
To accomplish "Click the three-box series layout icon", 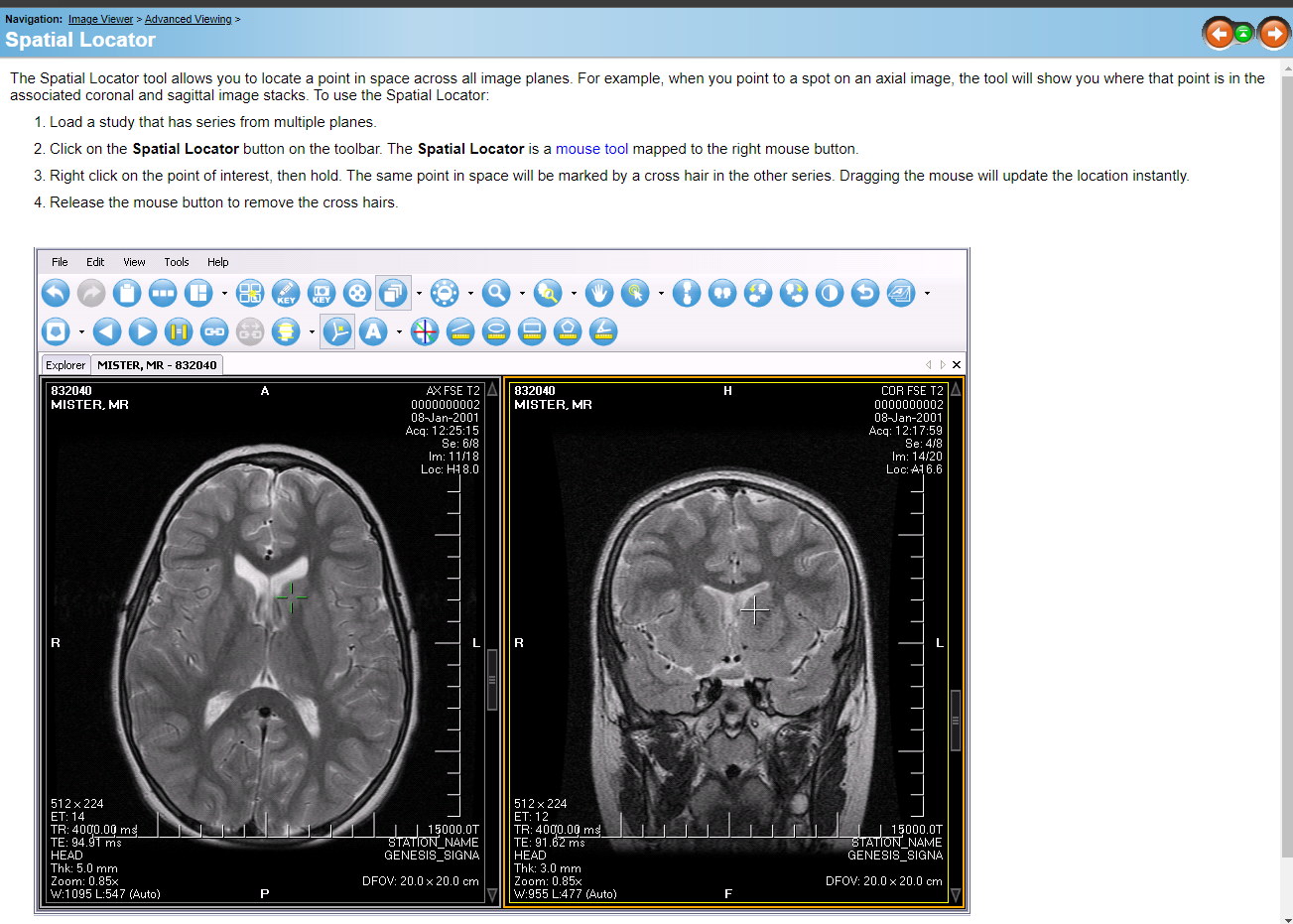I will pos(163,293).
